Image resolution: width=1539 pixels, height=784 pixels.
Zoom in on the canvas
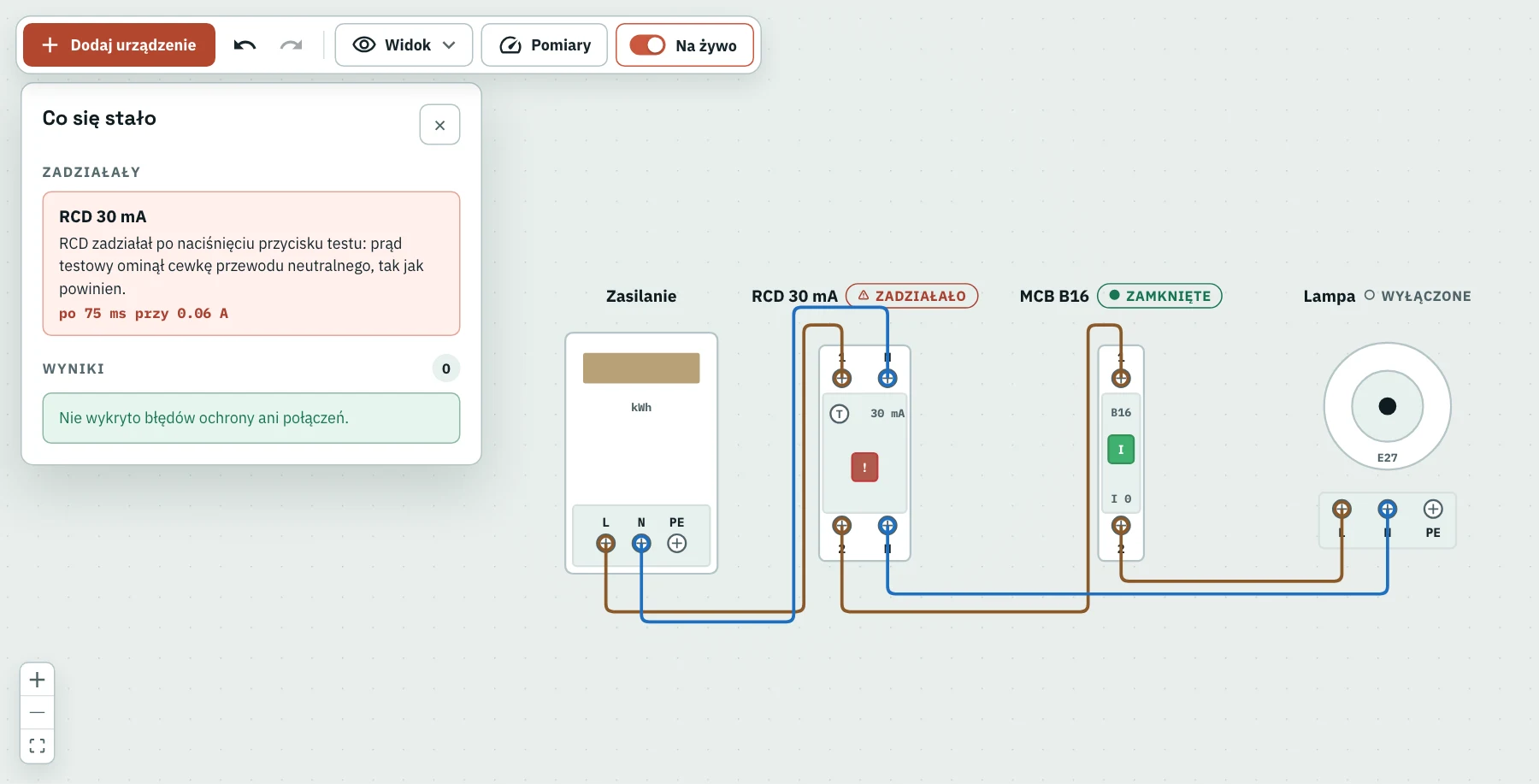click(37, 680)
